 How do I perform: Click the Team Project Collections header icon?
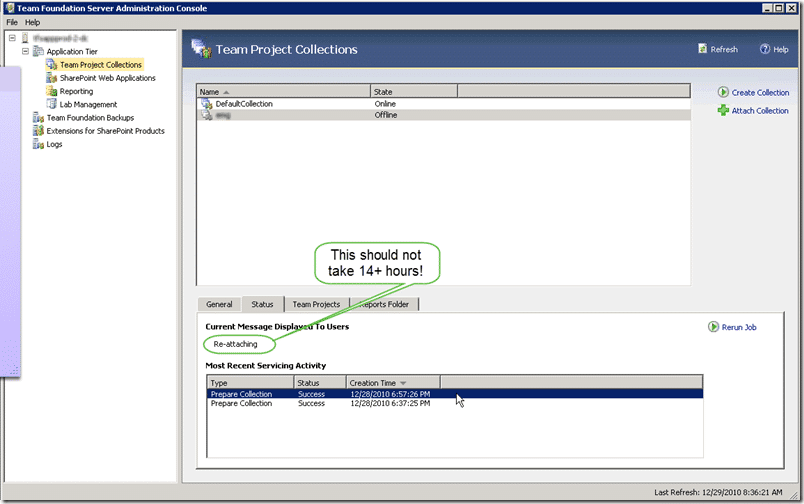pos(201,49)
